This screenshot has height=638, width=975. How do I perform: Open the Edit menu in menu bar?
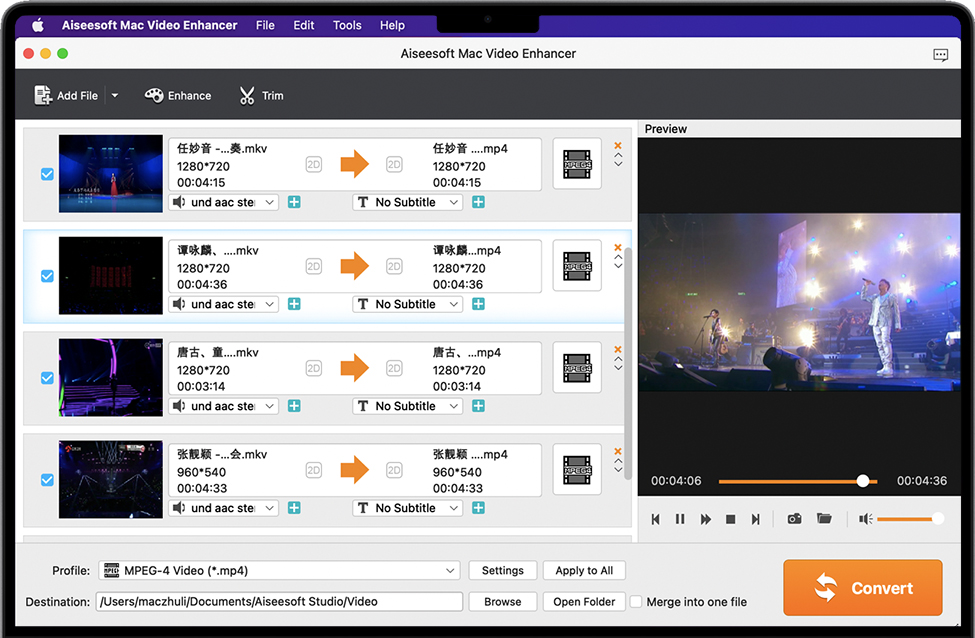pos(304,25)
